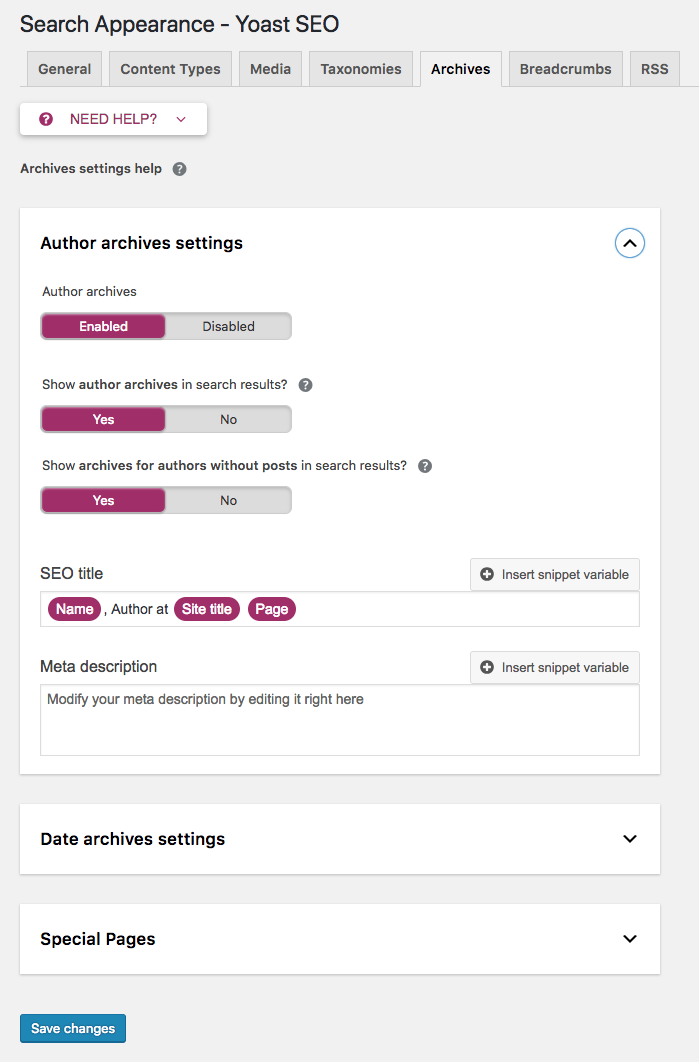Click the Page snippet variable tag
Screen dimensions: 699x1062
click(x=272, y=609)
